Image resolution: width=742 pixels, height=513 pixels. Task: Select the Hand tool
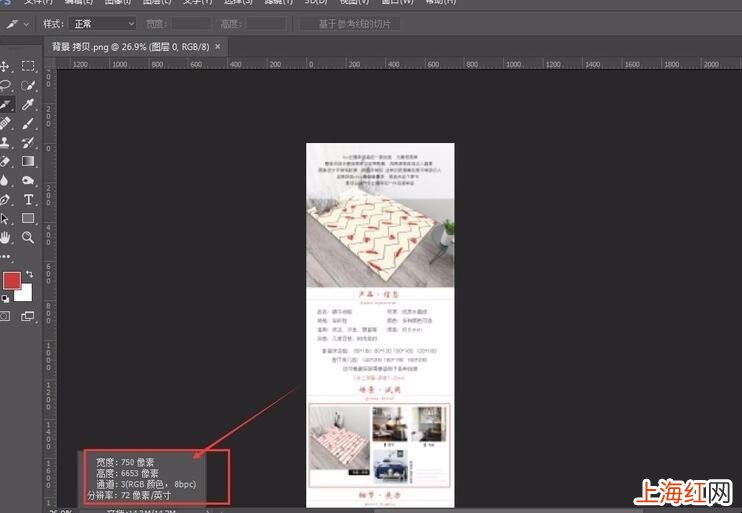(x=5, y=238)
